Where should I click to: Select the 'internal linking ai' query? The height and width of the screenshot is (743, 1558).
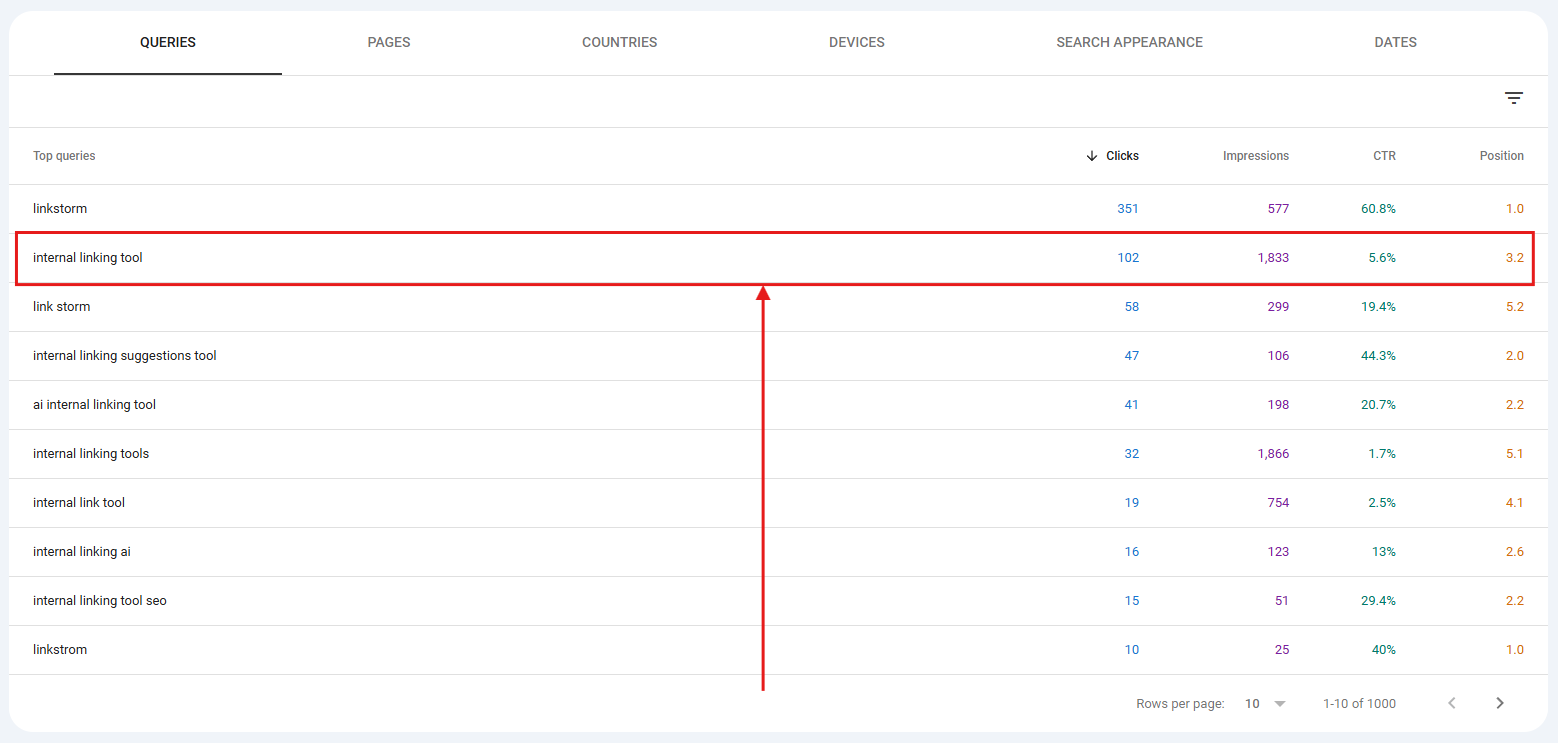[x=82, y=552]
